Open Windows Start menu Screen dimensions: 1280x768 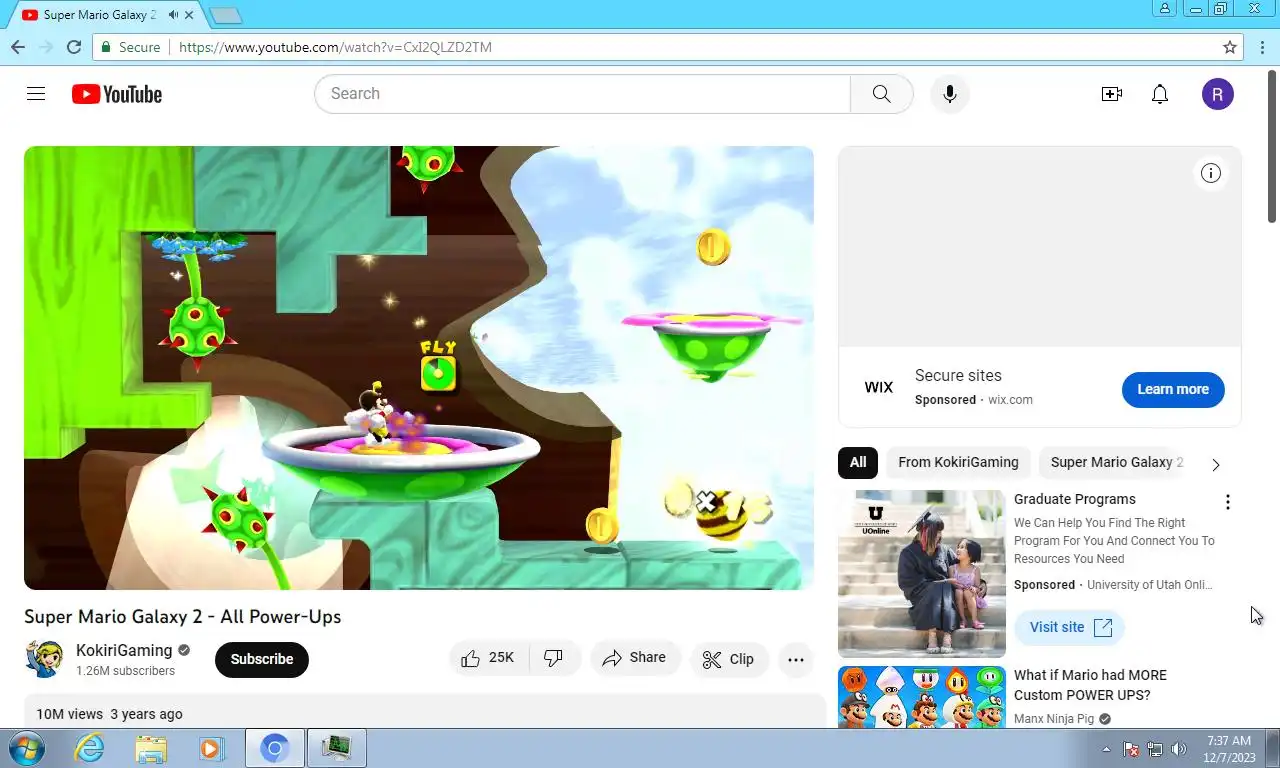(x=26, y=748)
